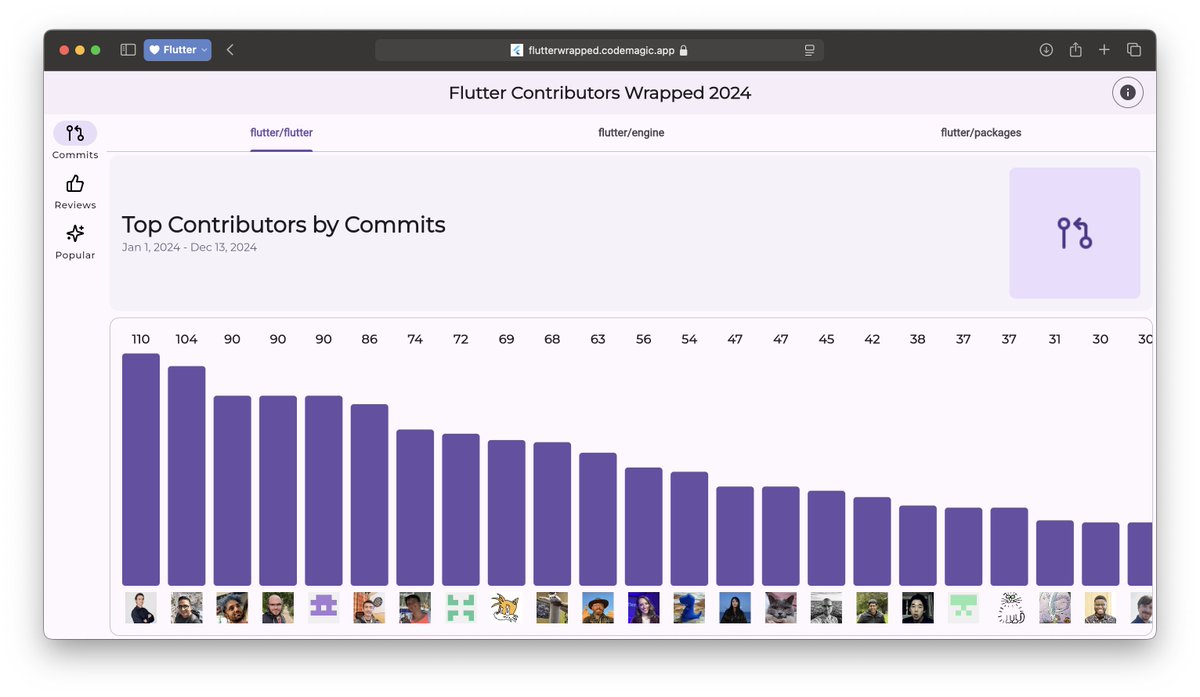Image resolution: width=1200 pixels, height=697 pixels.
Task: Select the Commits icon in the sidebar
Action: point(74,134)
